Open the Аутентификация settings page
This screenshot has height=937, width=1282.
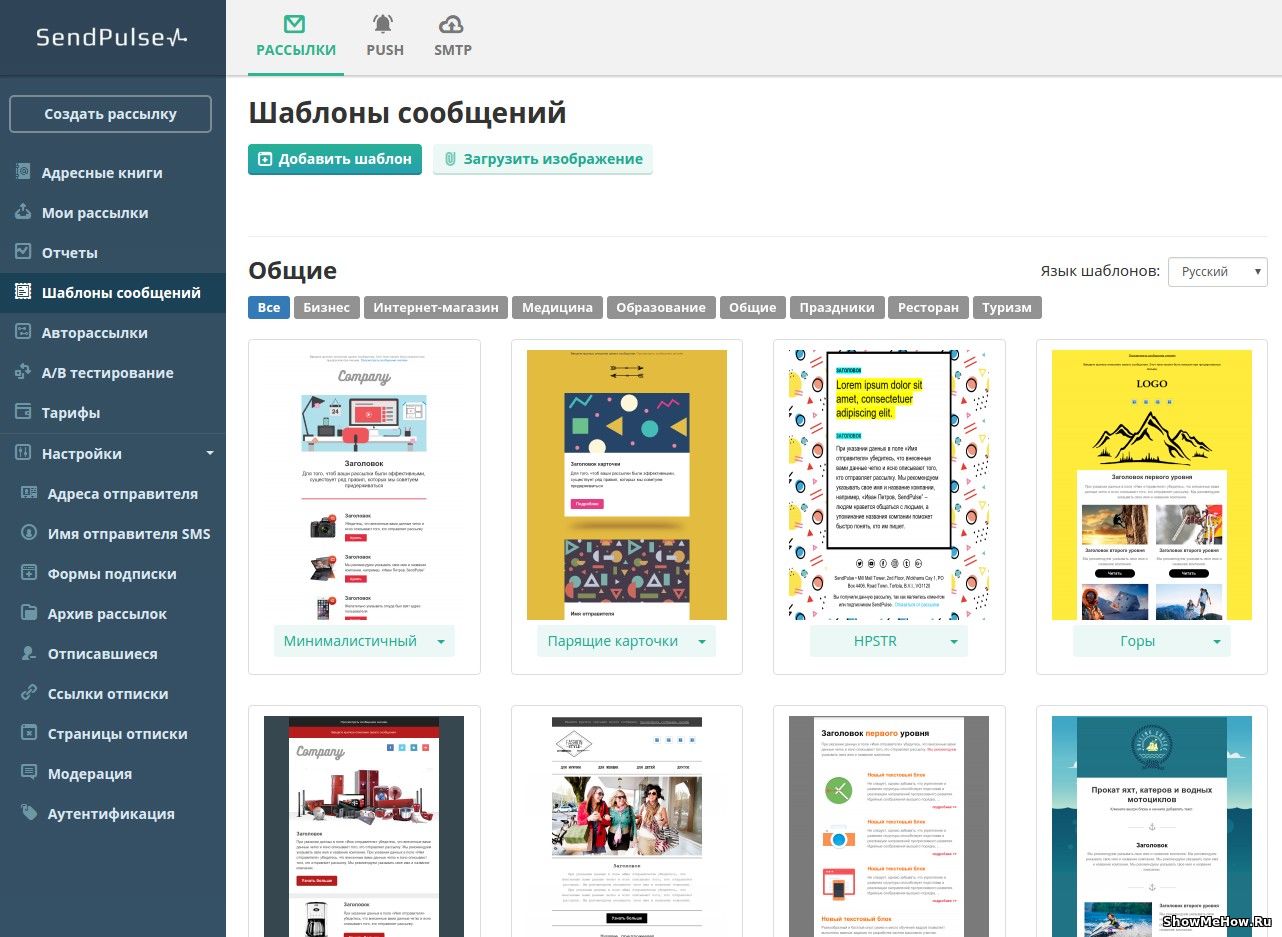coord(112,813)
